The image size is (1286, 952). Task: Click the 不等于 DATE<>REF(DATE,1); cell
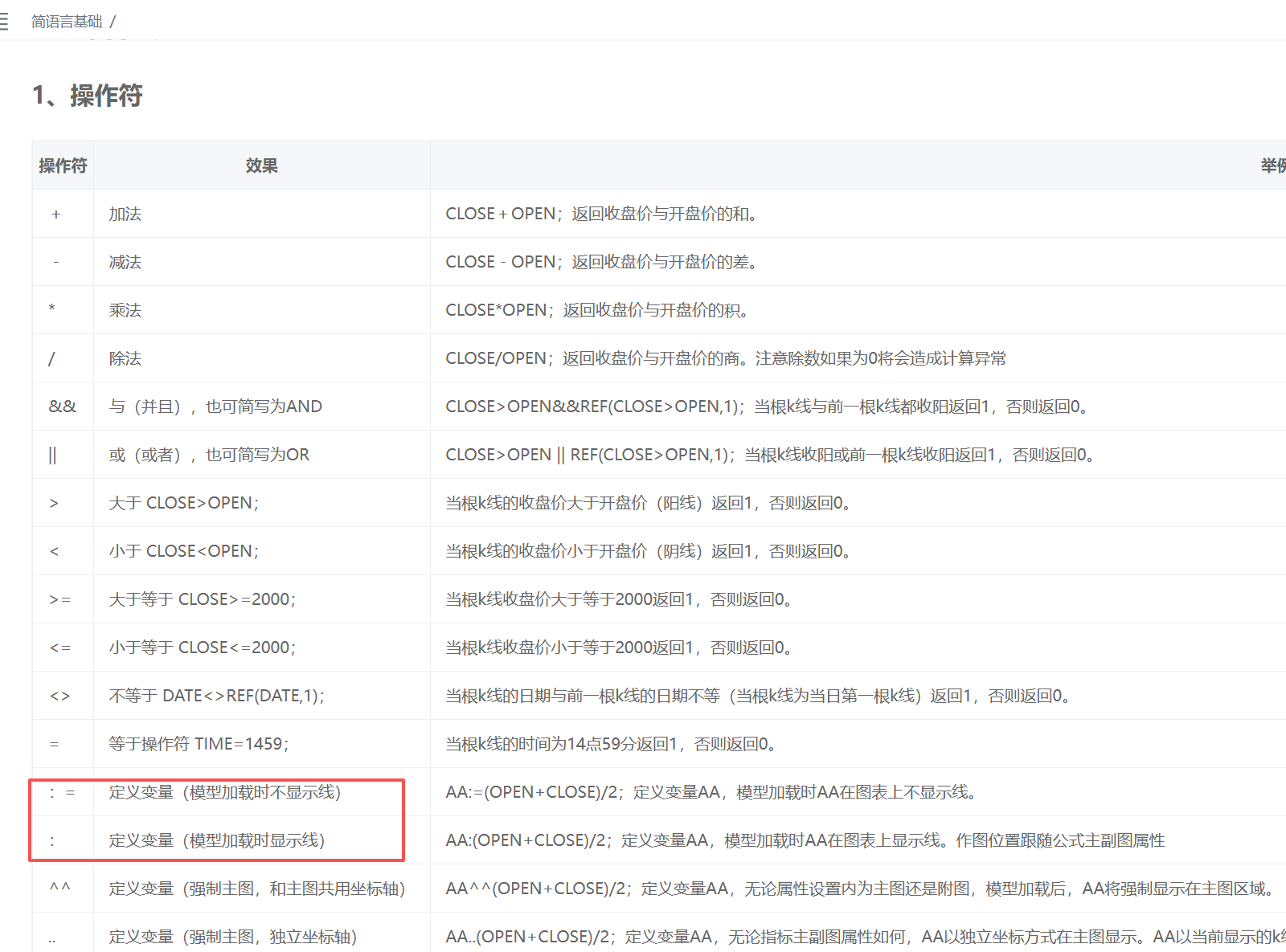click(217, 696)
